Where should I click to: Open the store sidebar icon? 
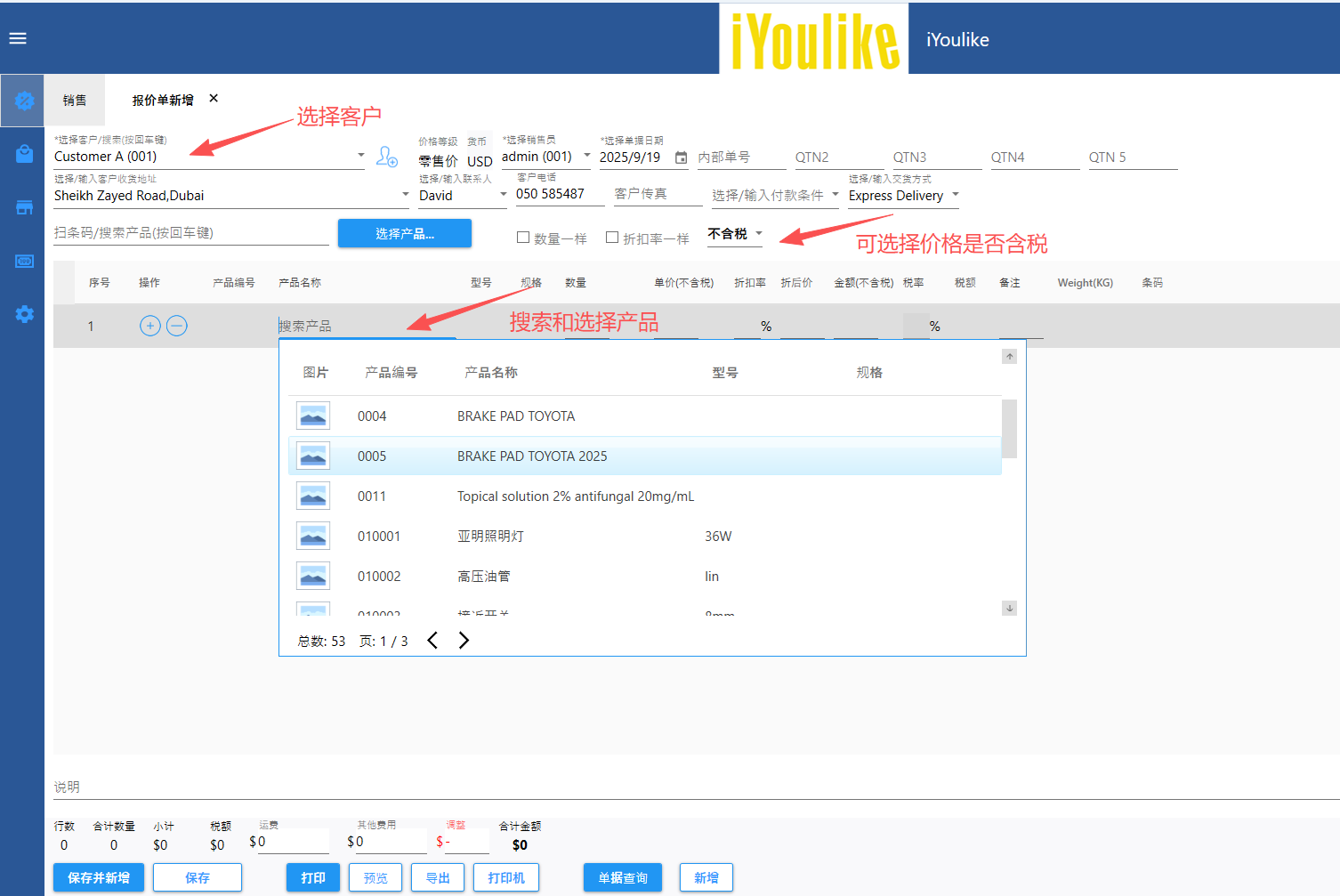[24, 207]
